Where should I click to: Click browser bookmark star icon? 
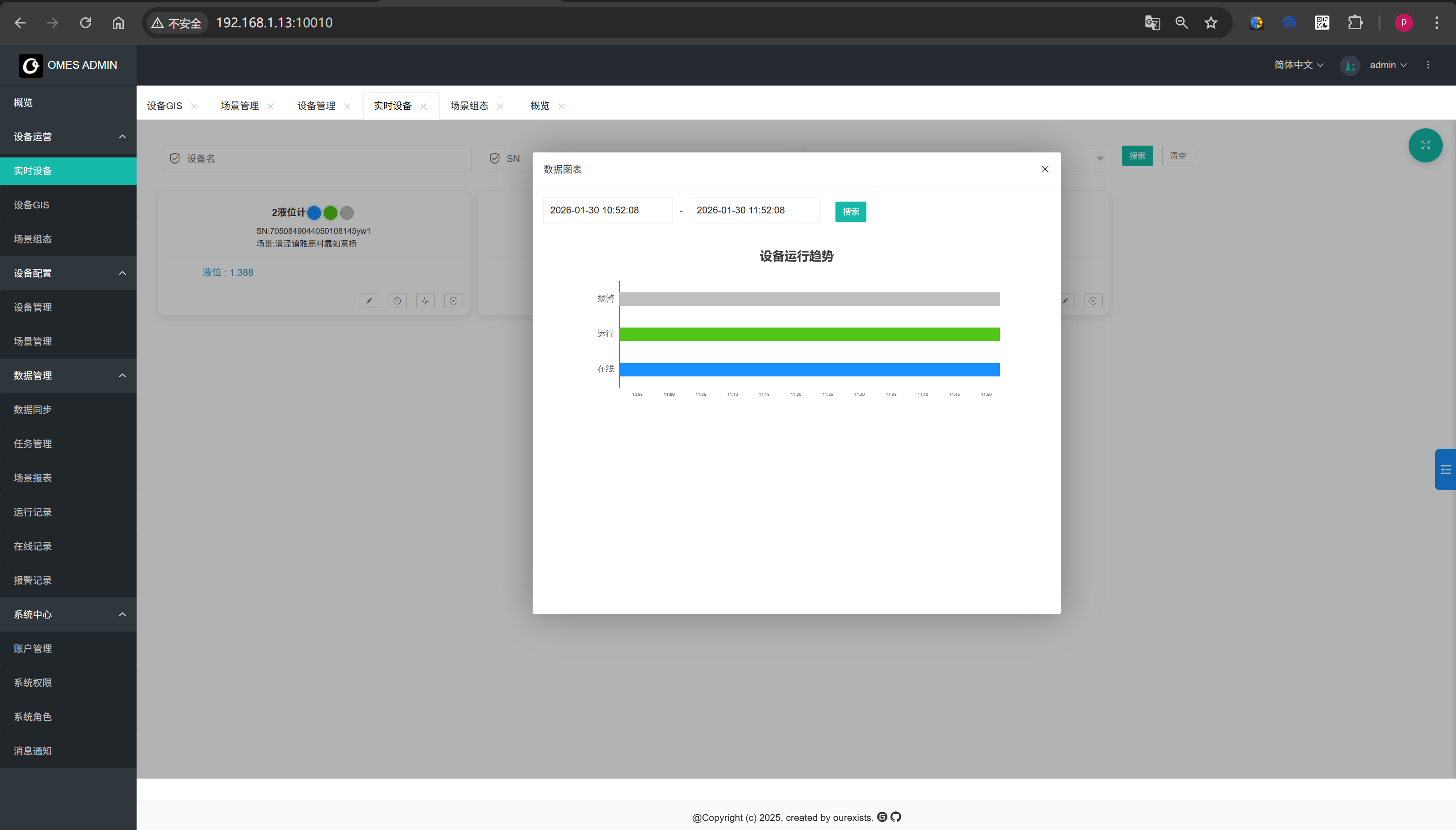pyautogui.click(x=1211, y=23)
